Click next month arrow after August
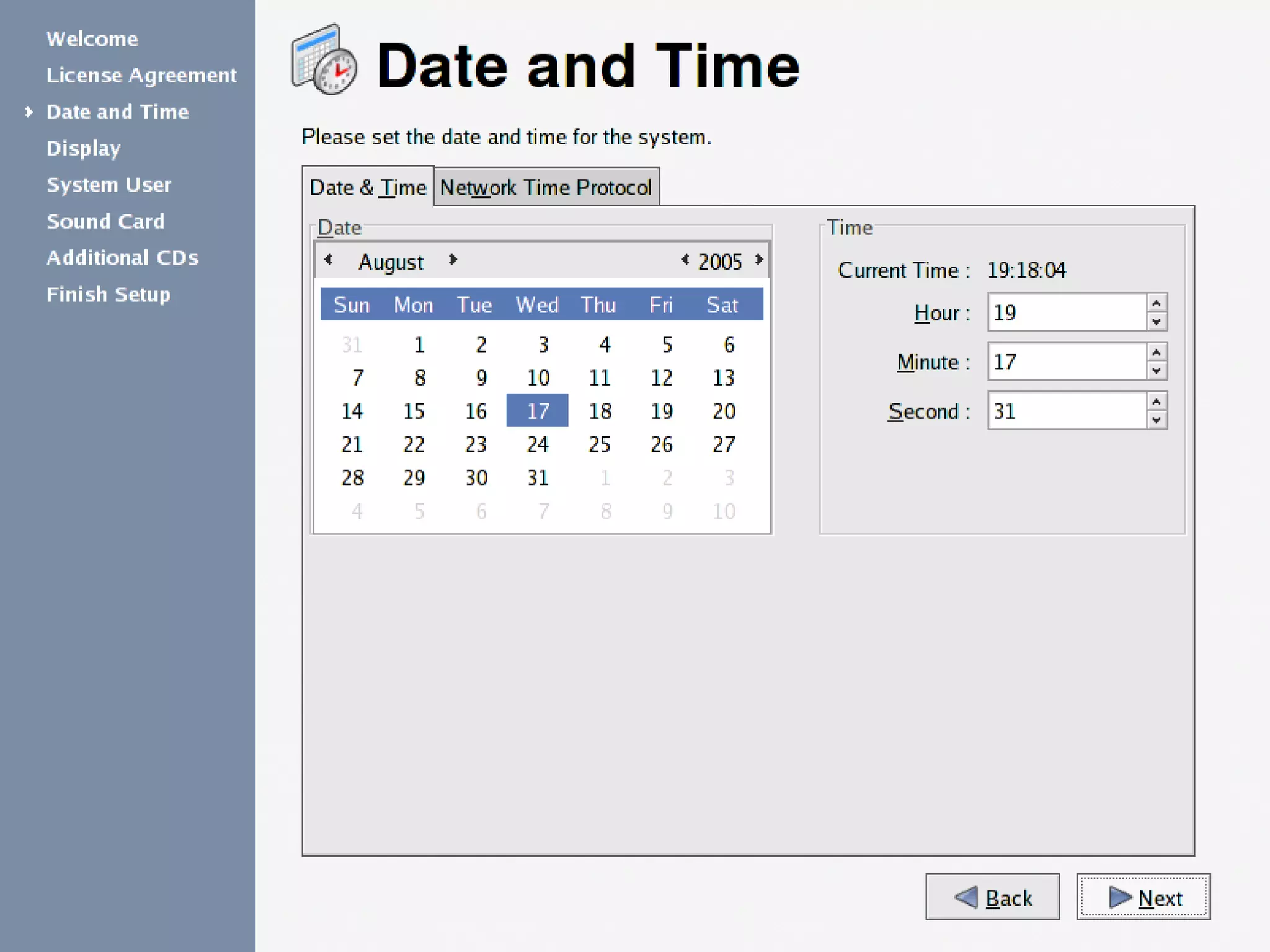1270x952 pixels. tap(453, 260)
